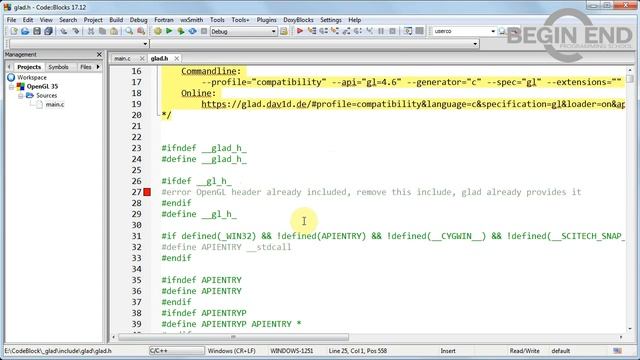Viewport: 640px width, 360px height.
Task: Close the Management panel
Action: coord(99,54)
